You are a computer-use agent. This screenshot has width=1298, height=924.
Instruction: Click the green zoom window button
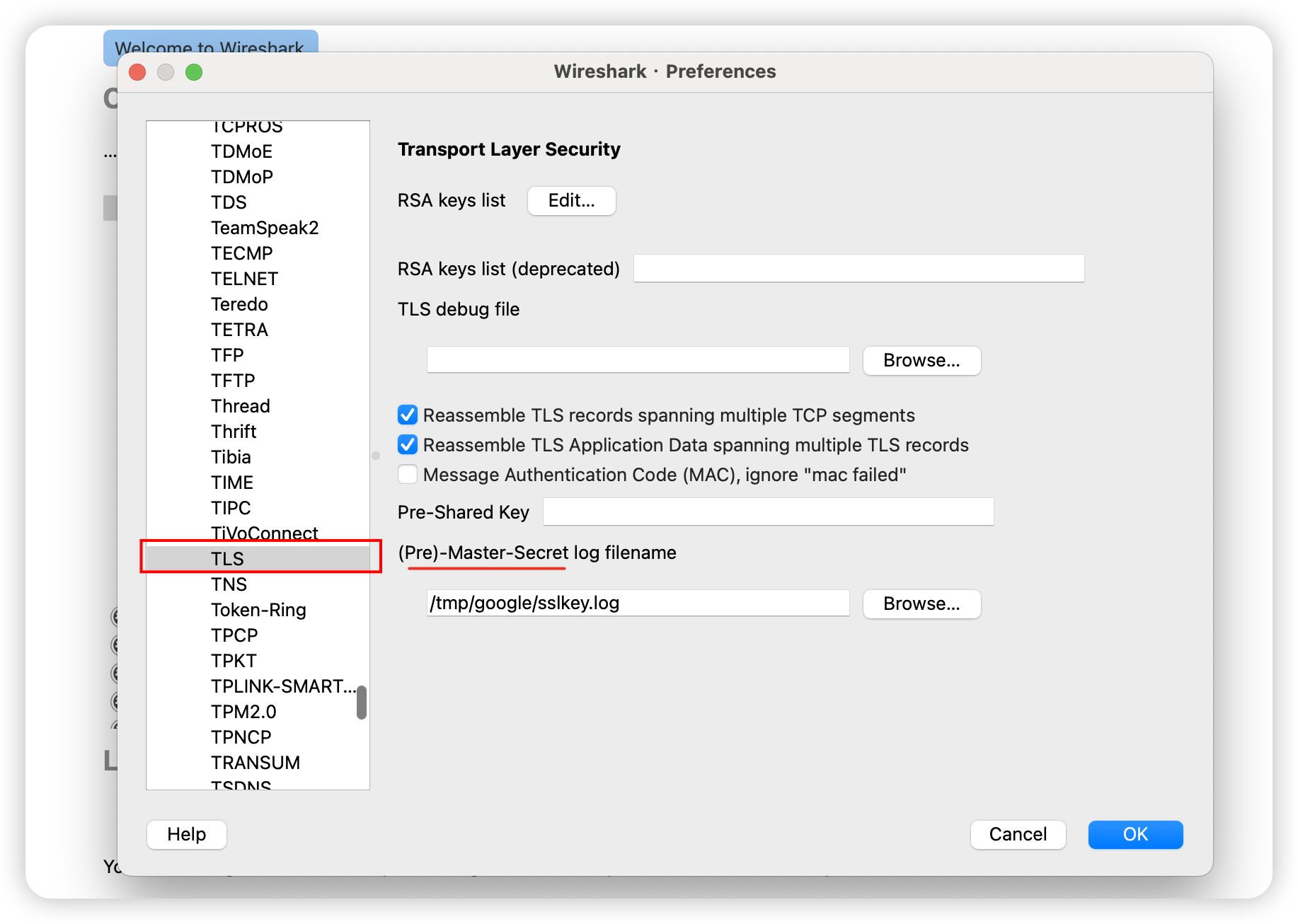click(194, 72)
